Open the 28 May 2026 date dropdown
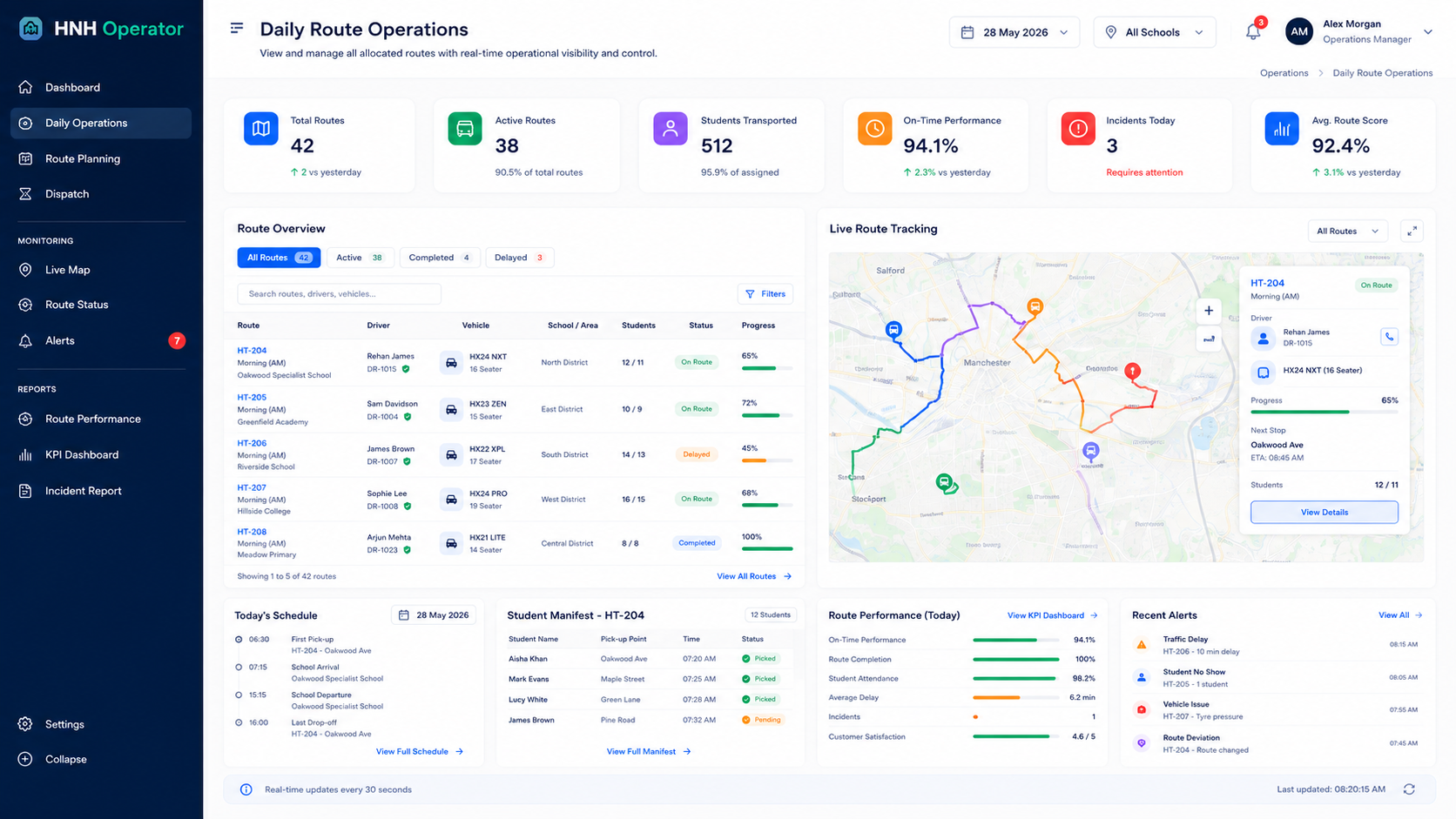The width and height of the screenshot is (1456, 819). 1014,32
